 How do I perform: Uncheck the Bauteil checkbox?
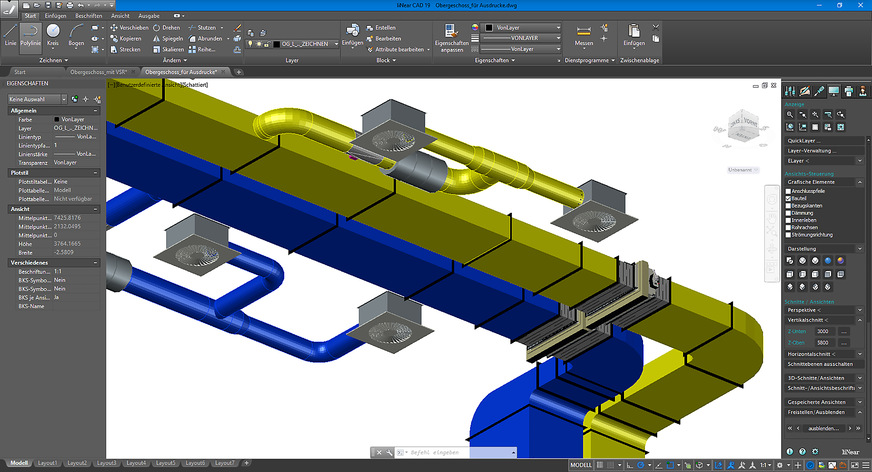[x=788, y=198]
